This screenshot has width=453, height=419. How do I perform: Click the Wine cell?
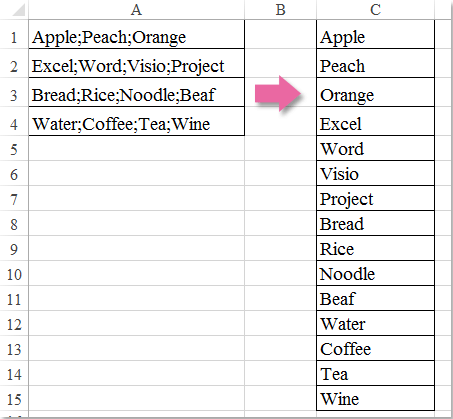[375, 398]
